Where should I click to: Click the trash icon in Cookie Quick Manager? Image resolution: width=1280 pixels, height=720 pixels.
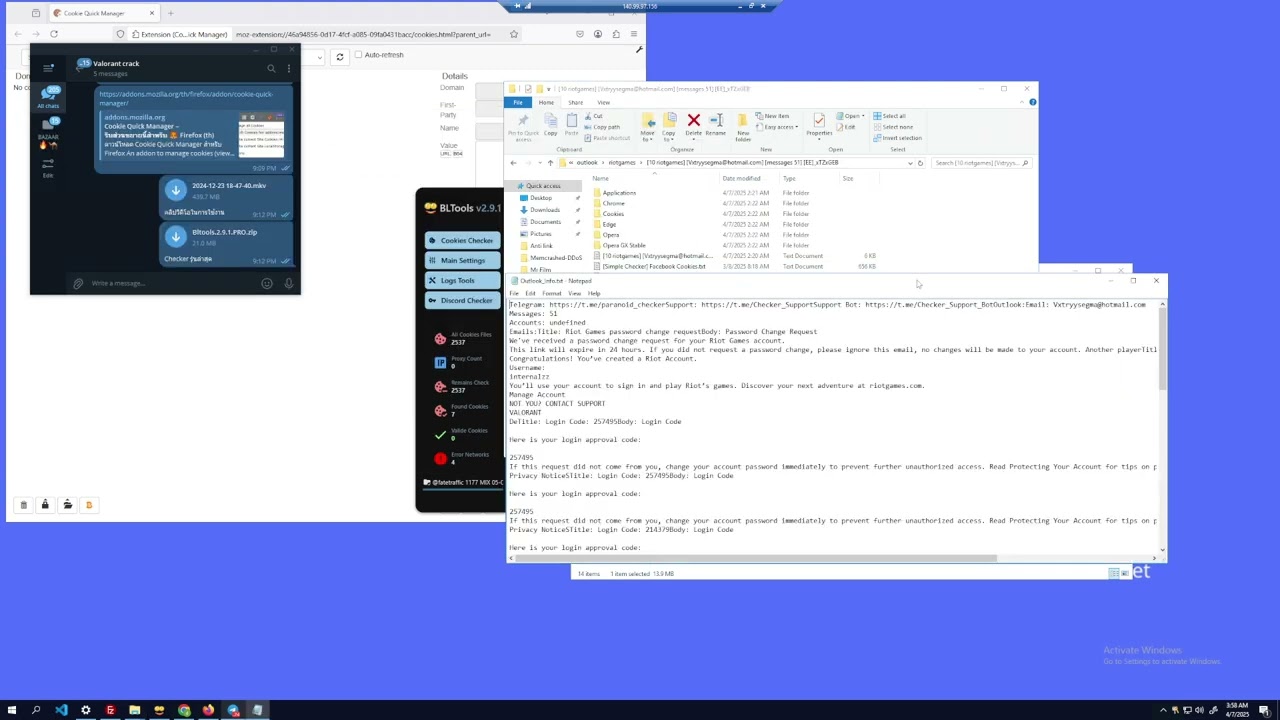(23, 505)
